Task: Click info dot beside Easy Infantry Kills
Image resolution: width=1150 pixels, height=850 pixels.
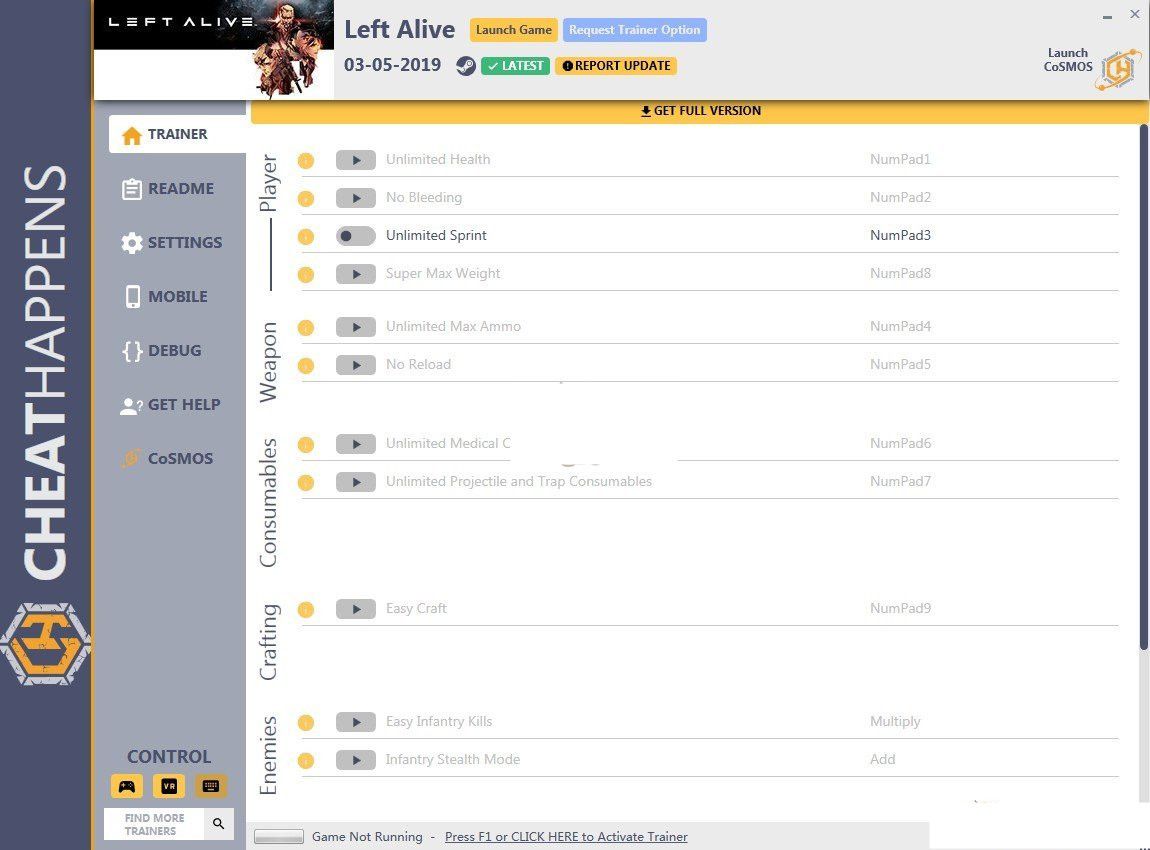Action: point(306,723)
